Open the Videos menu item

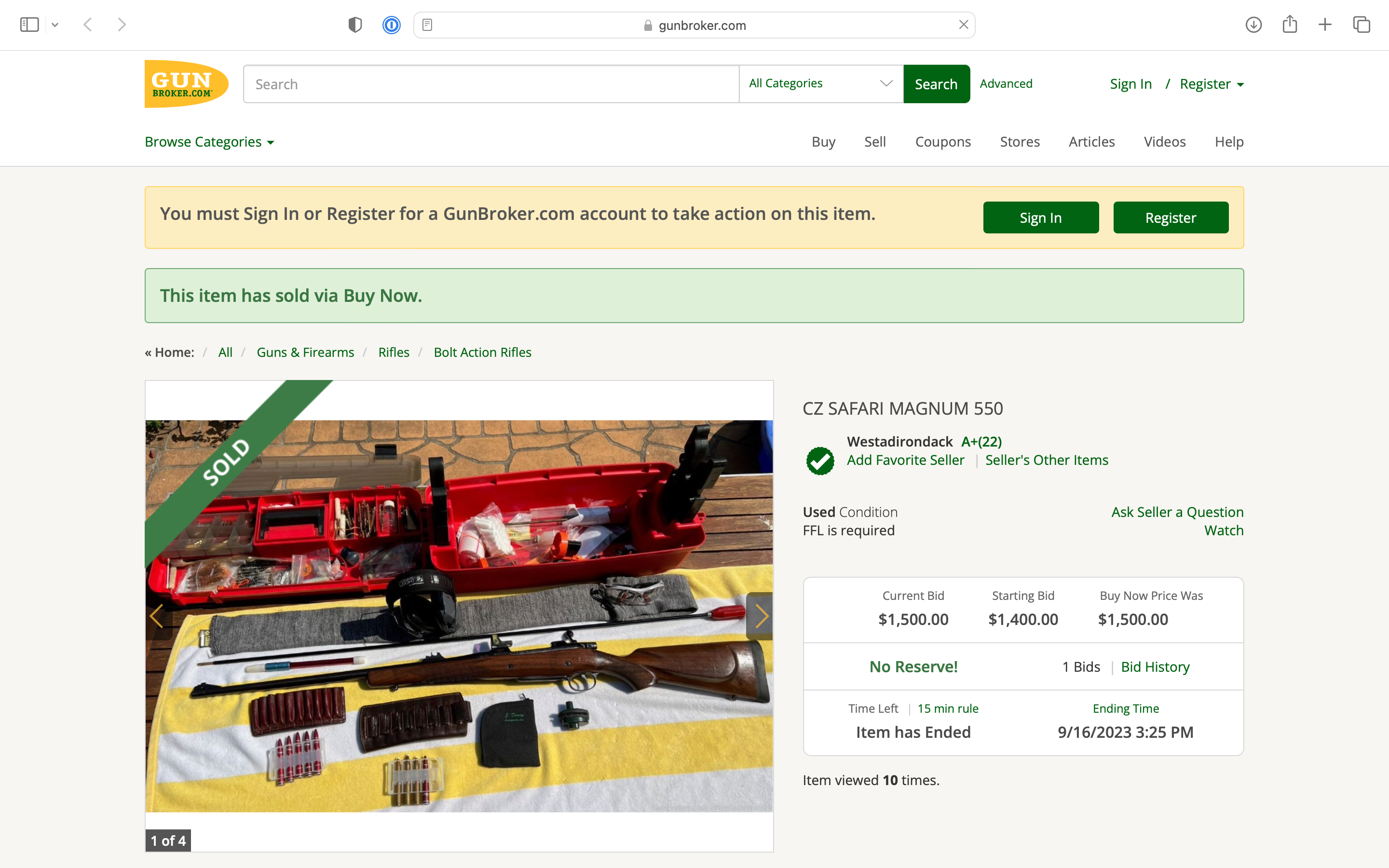(1164, 142)
